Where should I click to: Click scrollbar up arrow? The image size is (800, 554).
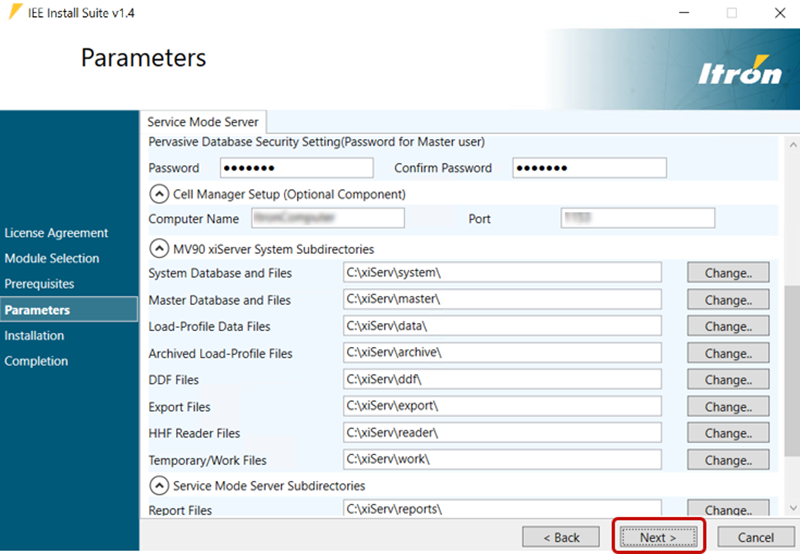(x=793, y=145)
